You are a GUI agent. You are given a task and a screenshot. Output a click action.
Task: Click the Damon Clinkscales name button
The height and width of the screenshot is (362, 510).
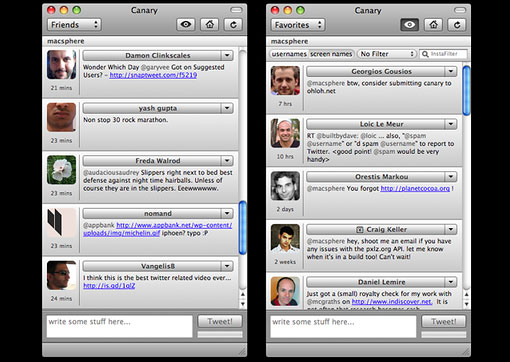[x=152, y=55]
